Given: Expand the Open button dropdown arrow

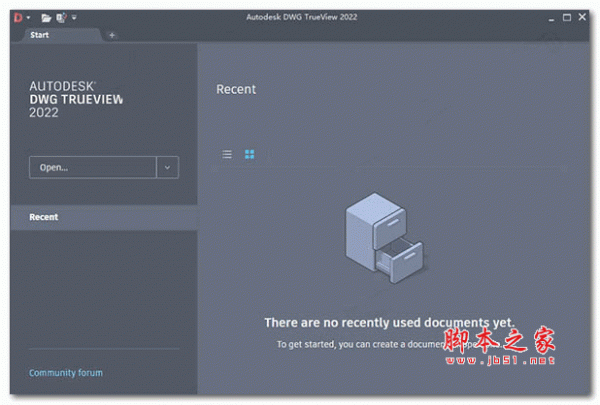Looking at the screenshot, I should tap(168, 167).
